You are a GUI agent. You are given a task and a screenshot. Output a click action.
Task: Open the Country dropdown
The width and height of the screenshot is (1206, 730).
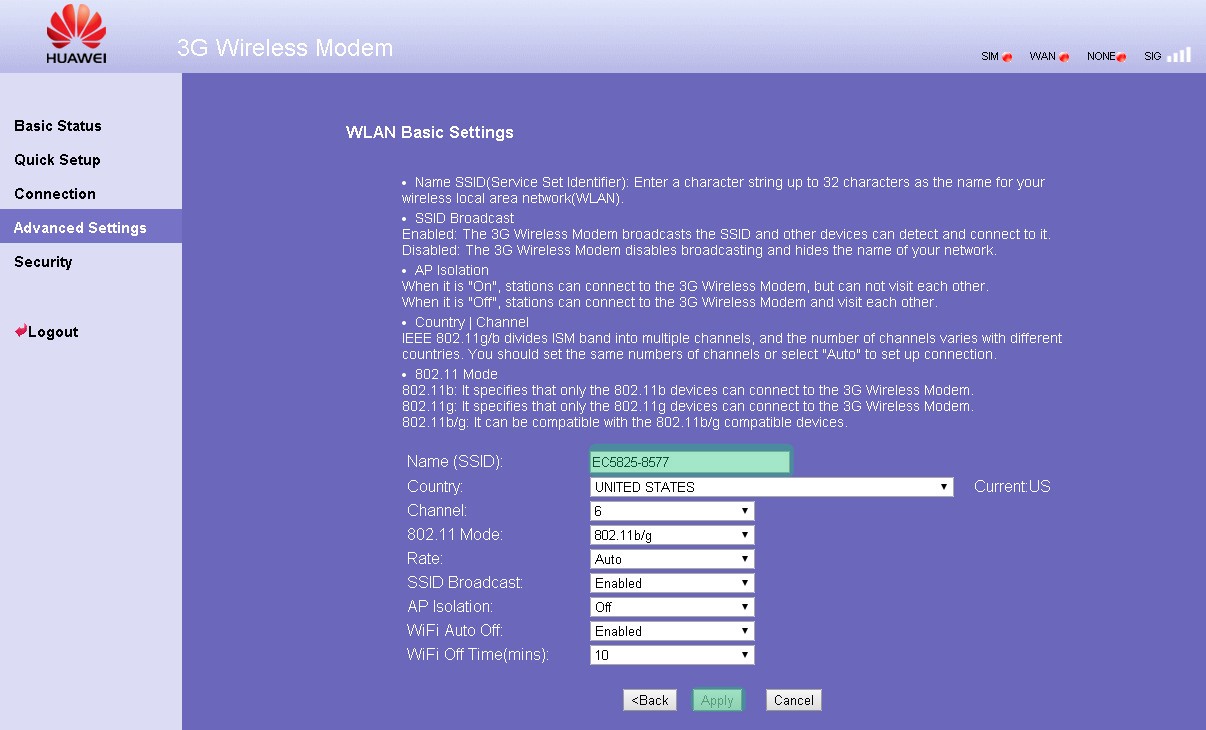[x=771, y=487]
